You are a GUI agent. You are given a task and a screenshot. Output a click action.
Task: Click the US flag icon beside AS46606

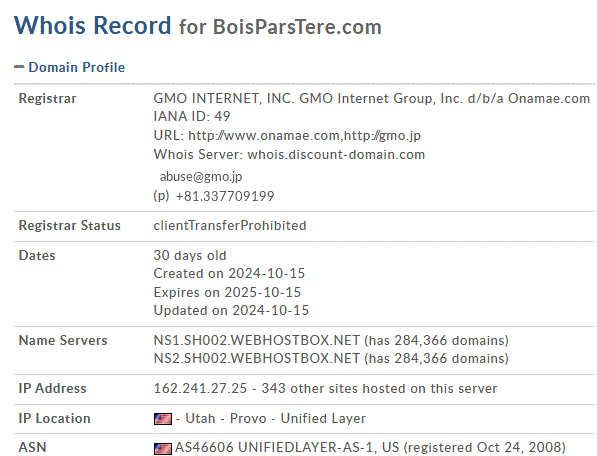163,449
